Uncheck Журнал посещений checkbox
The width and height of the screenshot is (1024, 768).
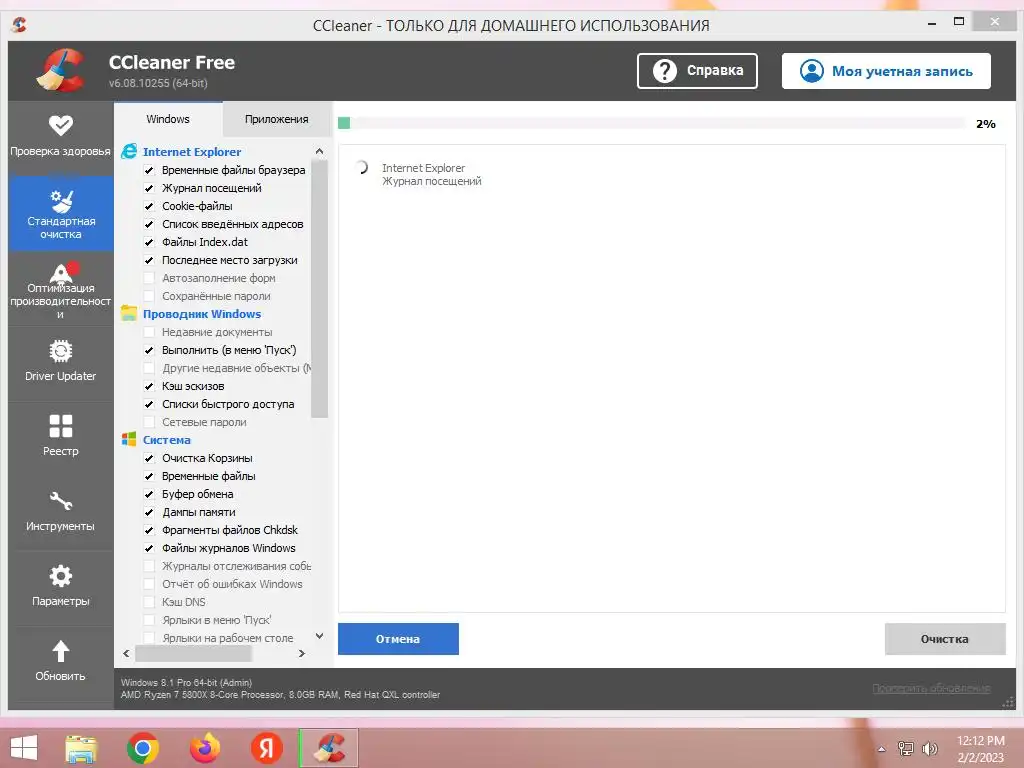[x=149, y=188]
